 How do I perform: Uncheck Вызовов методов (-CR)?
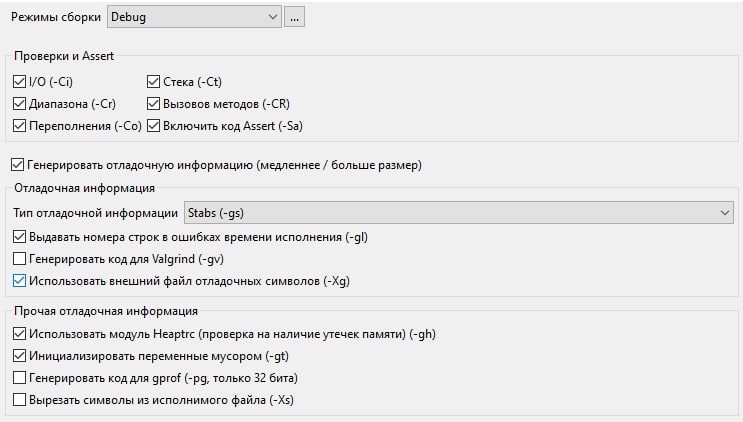pos(154,104)
